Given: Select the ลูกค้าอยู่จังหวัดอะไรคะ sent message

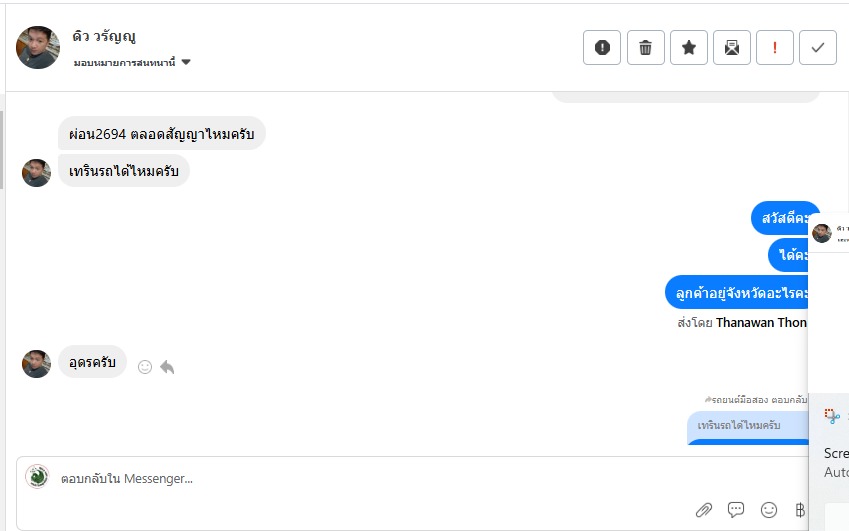Looking at the screenshot, I should coord(737,292).
